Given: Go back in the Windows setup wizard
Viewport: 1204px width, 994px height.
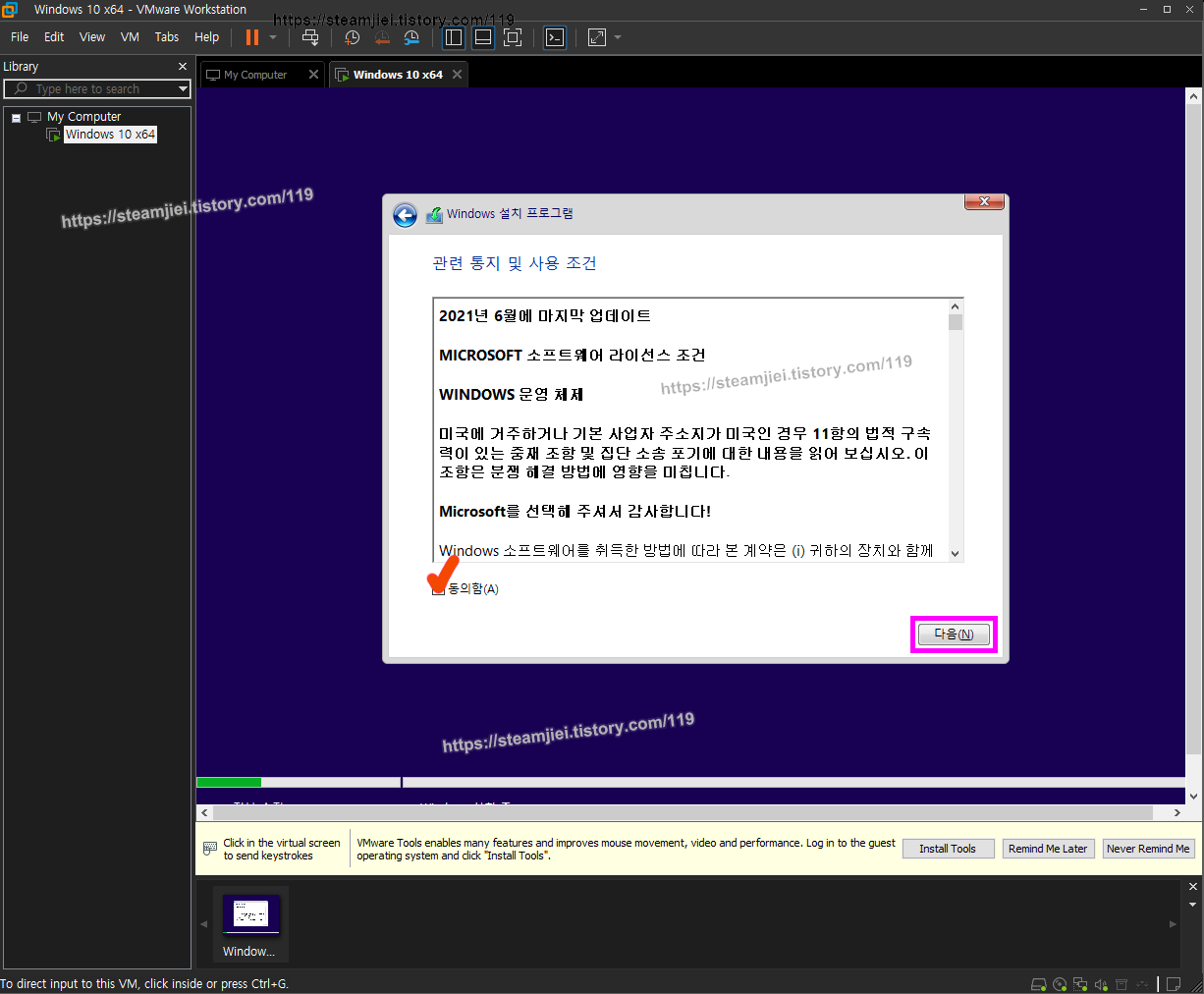Looking at the screenshot, I should click(405, 215).
